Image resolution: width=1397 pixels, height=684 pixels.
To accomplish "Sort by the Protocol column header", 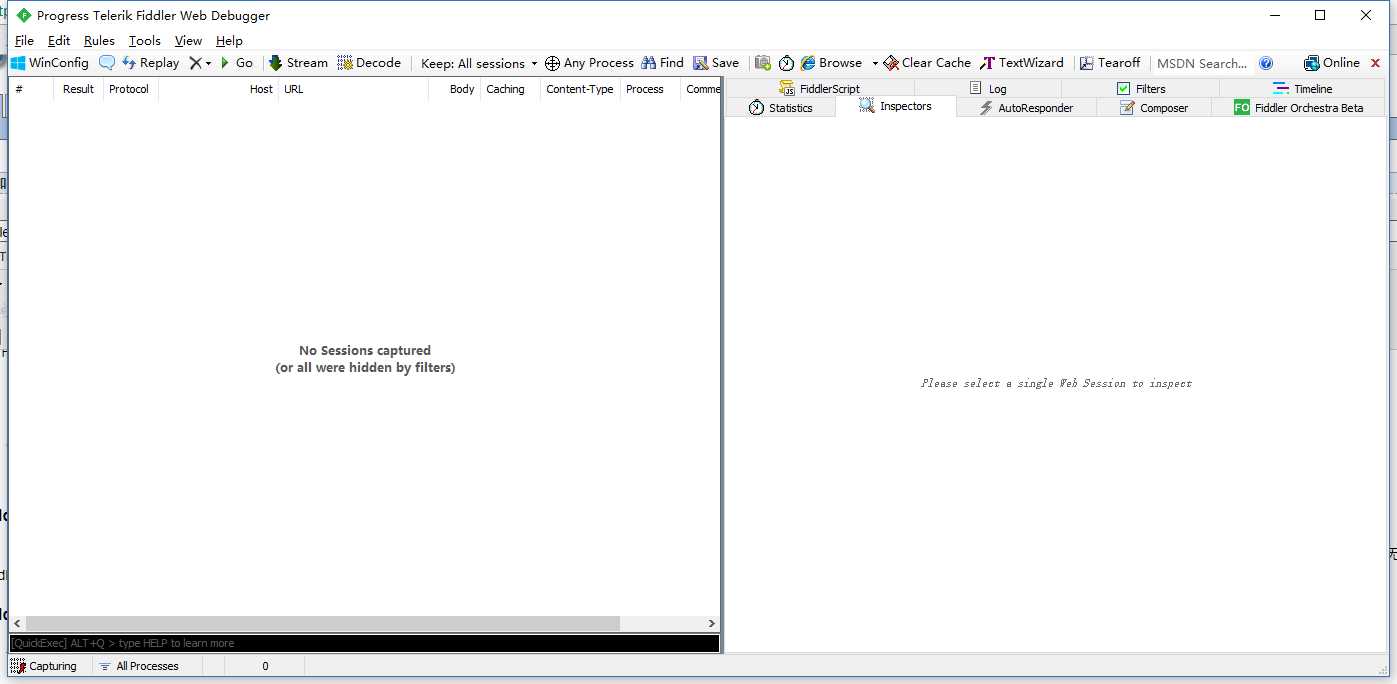I will pos(130,89).
